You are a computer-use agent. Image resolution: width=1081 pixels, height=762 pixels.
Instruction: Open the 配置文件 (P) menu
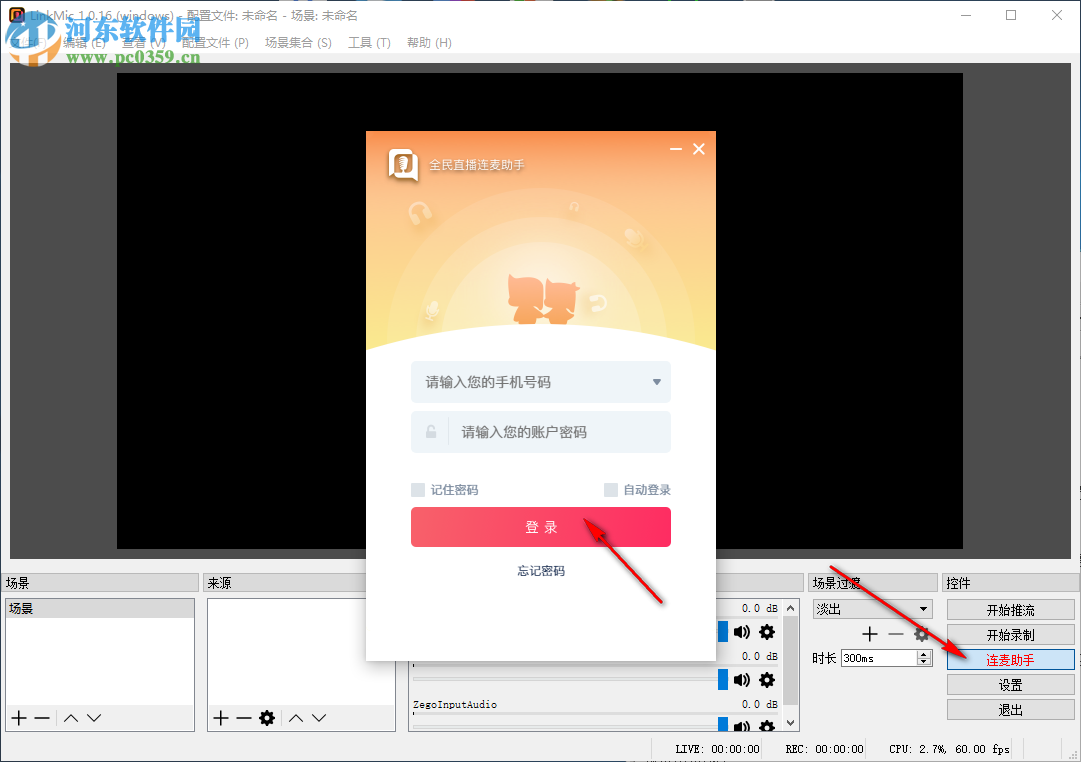tap(215, 43)
